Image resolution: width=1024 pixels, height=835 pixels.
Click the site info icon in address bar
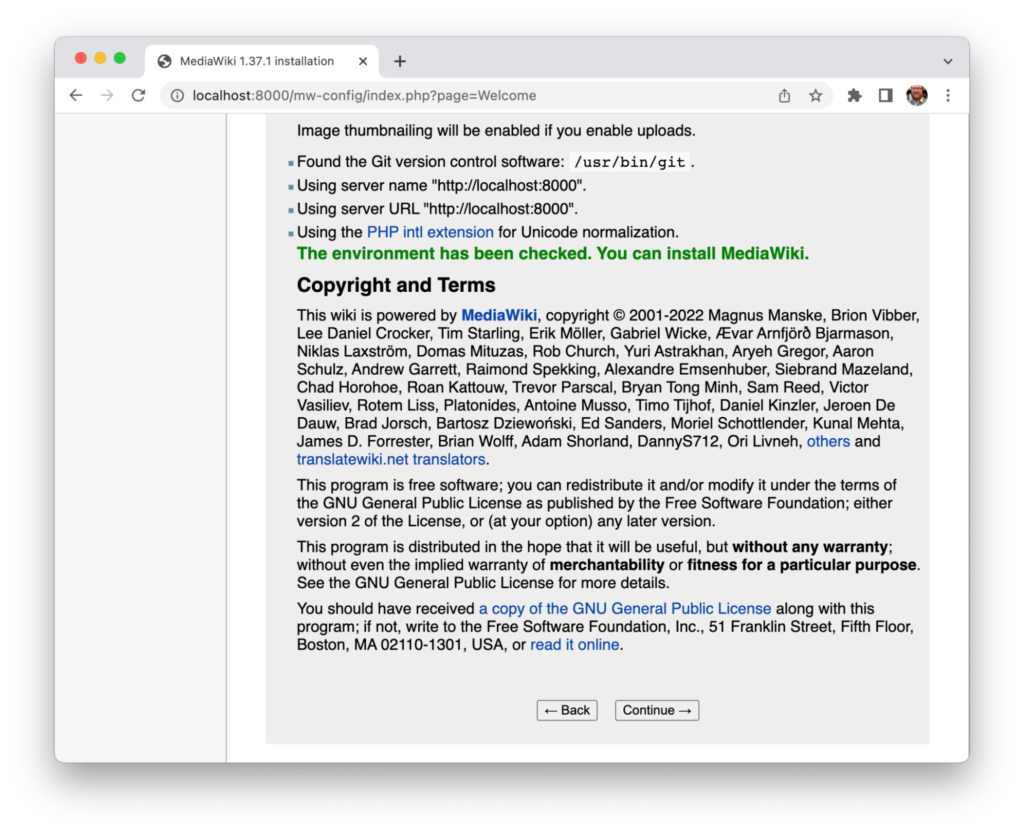coord(175,95)
